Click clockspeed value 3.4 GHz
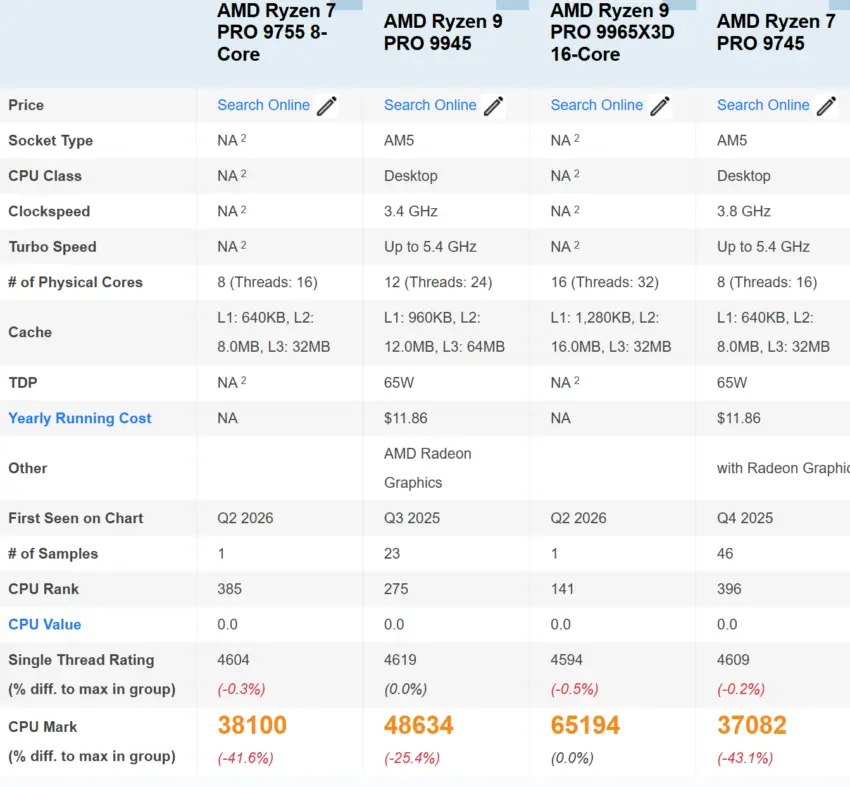Screen dimensions: 850x787 410,211
